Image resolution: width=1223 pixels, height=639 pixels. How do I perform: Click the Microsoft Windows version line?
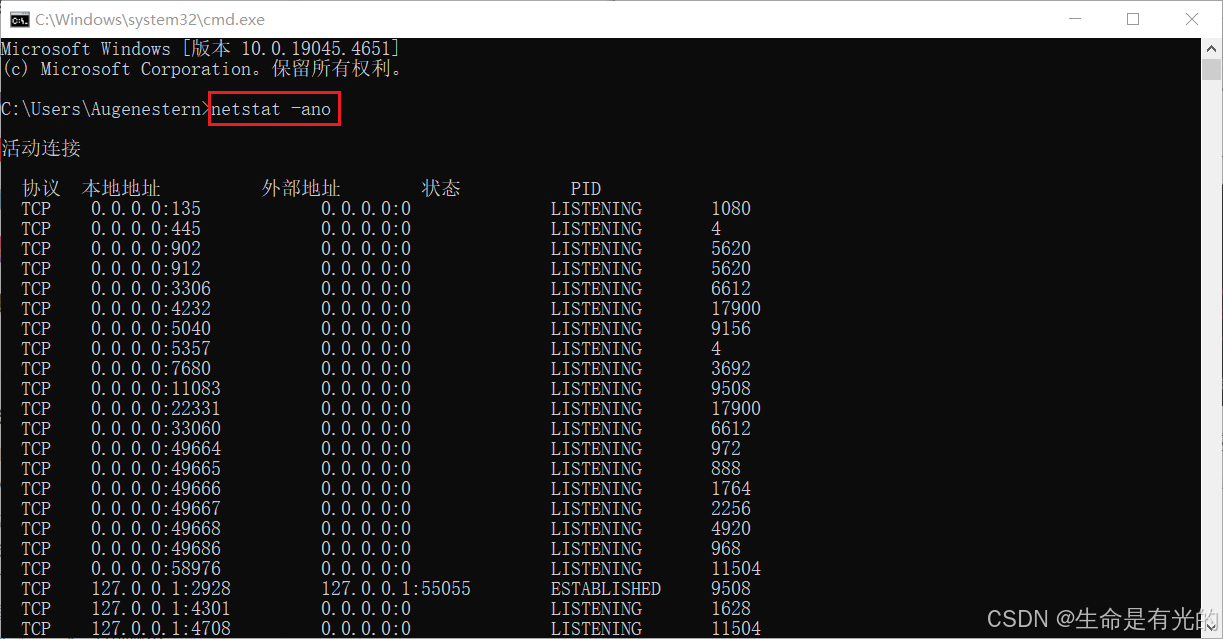[x=201, y=49]
